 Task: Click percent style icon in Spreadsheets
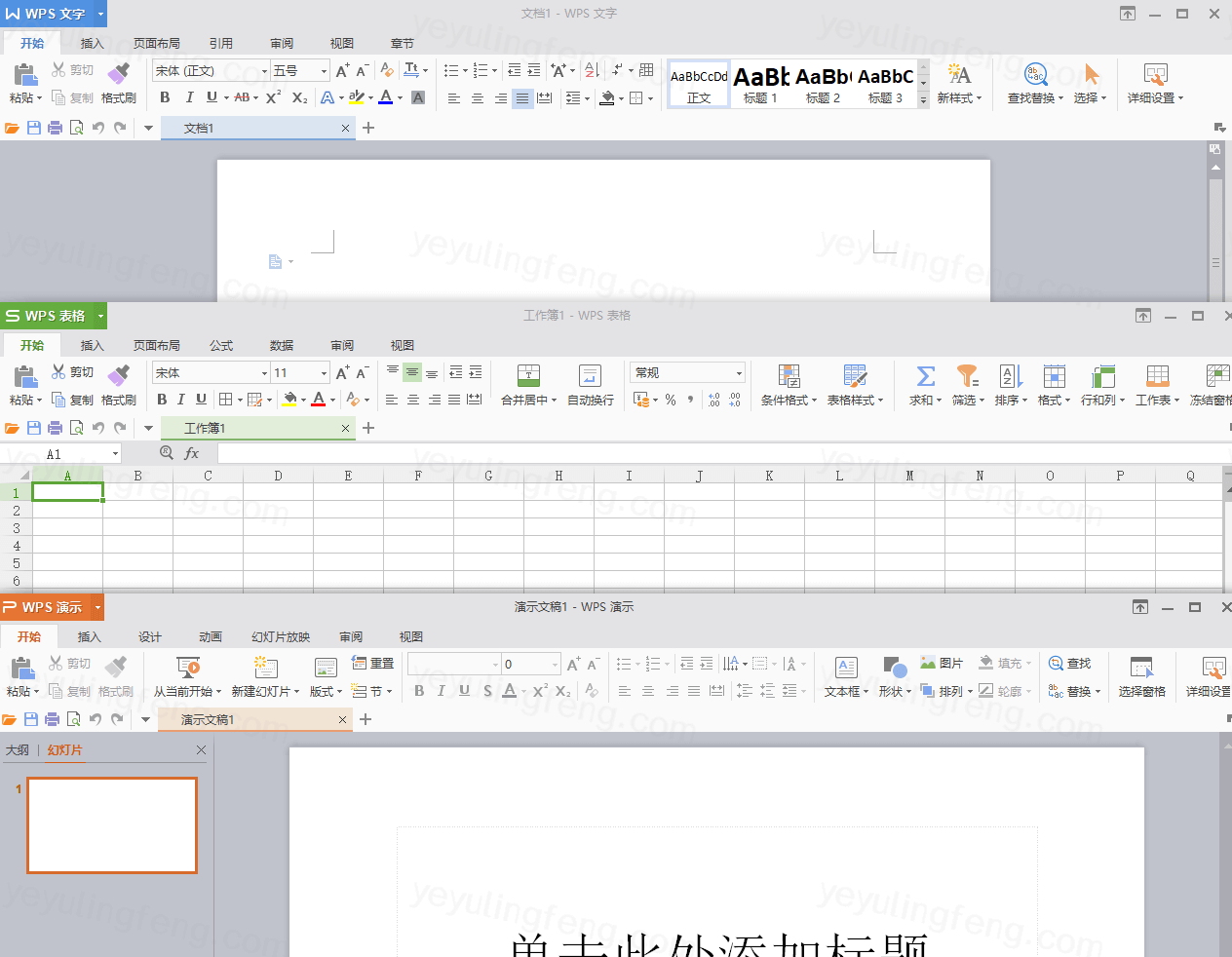(x=671, y=400)
